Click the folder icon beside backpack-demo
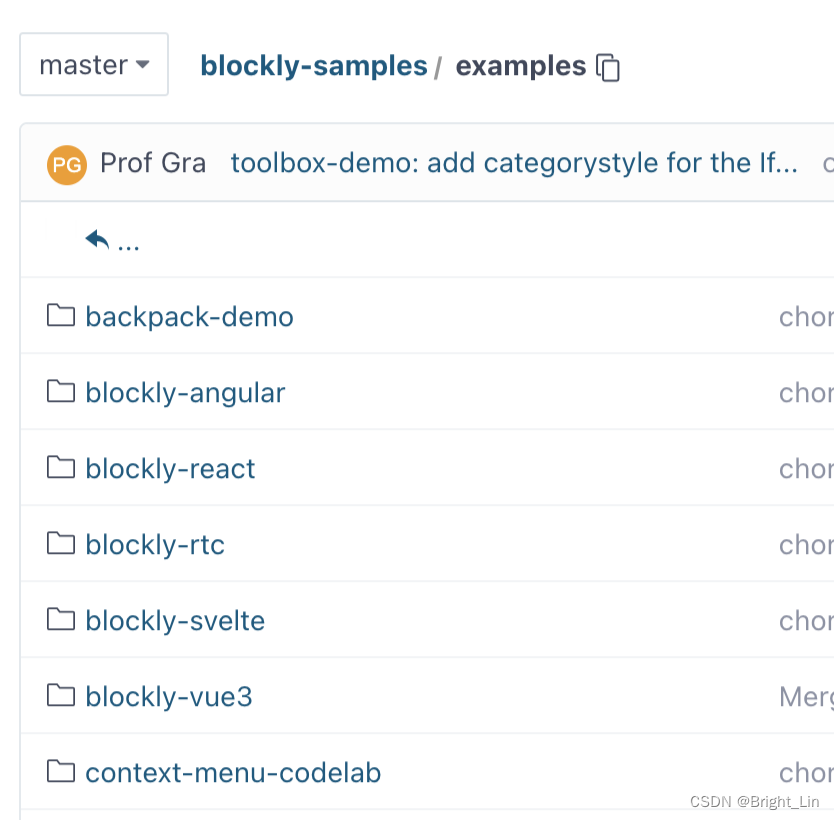This screenshot has height=820, width=834. tap(61, 316)
